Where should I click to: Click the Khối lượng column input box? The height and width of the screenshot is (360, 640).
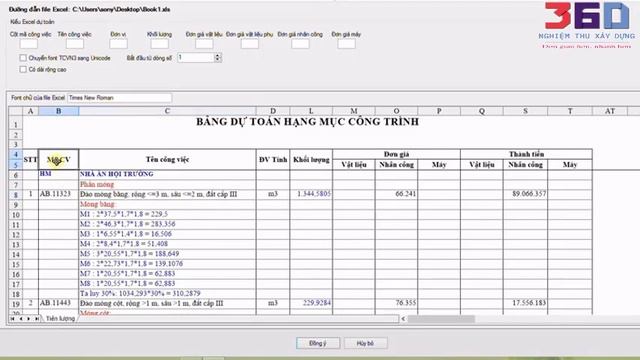pos(159,44)
